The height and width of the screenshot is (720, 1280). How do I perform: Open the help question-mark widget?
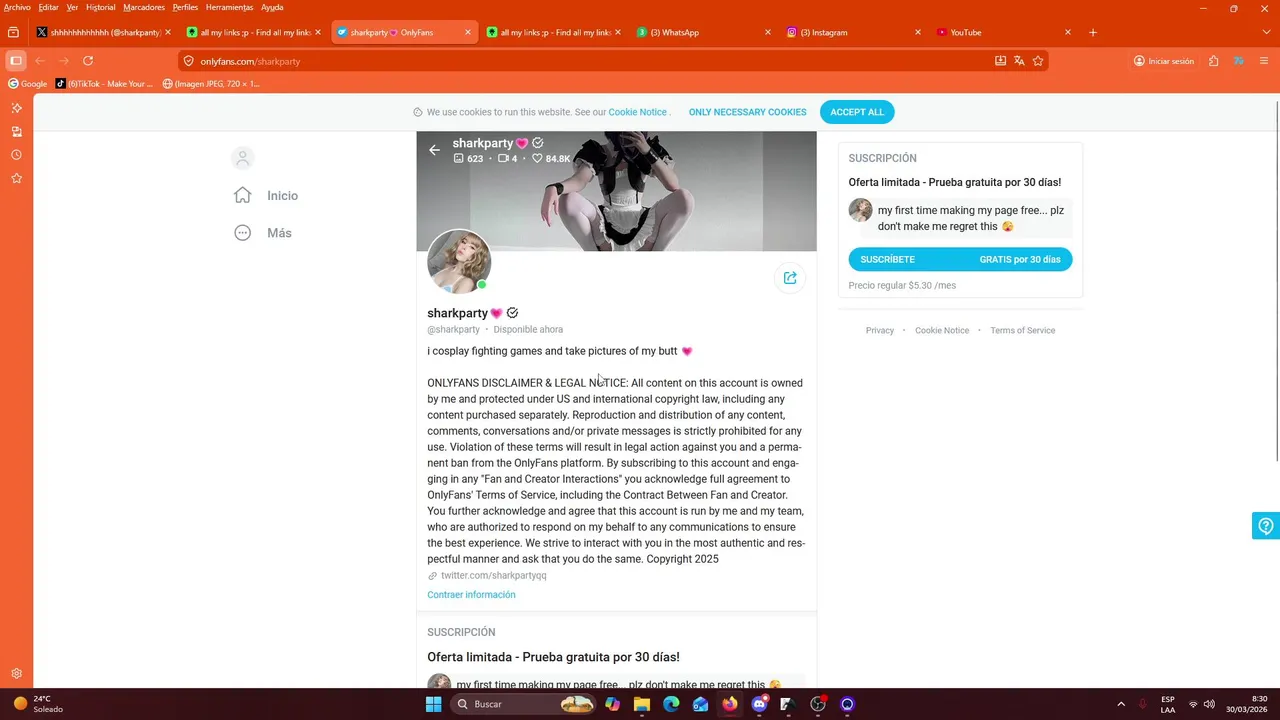1266,525
